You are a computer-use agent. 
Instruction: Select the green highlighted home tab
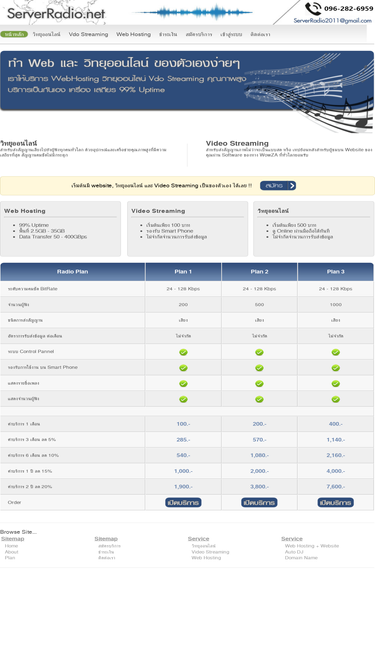click(14, 34)
